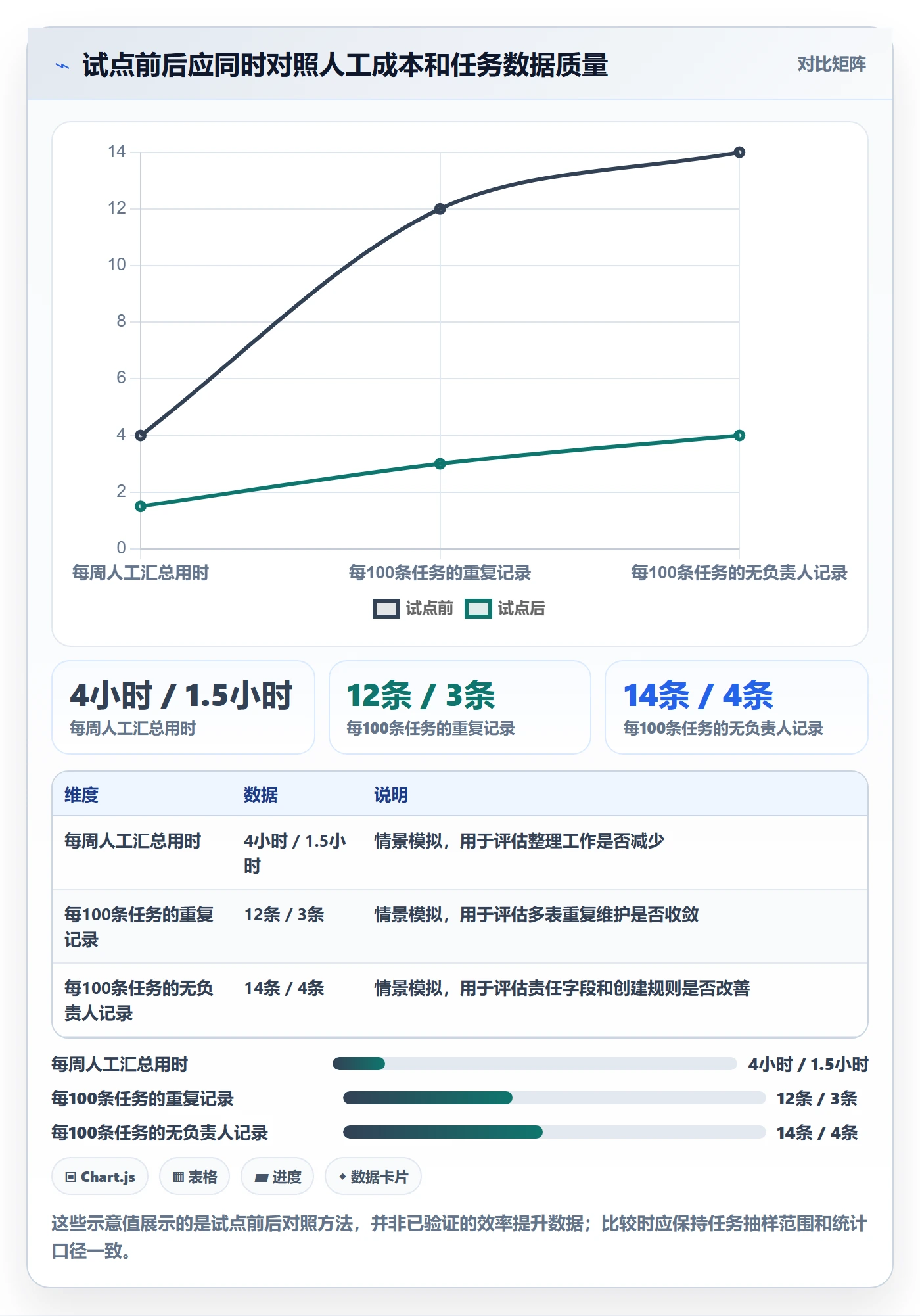Click the 试点后 data point at 3
This screenshot has height=1316, width=920.
pyautogui.click(x=440, y=463)
